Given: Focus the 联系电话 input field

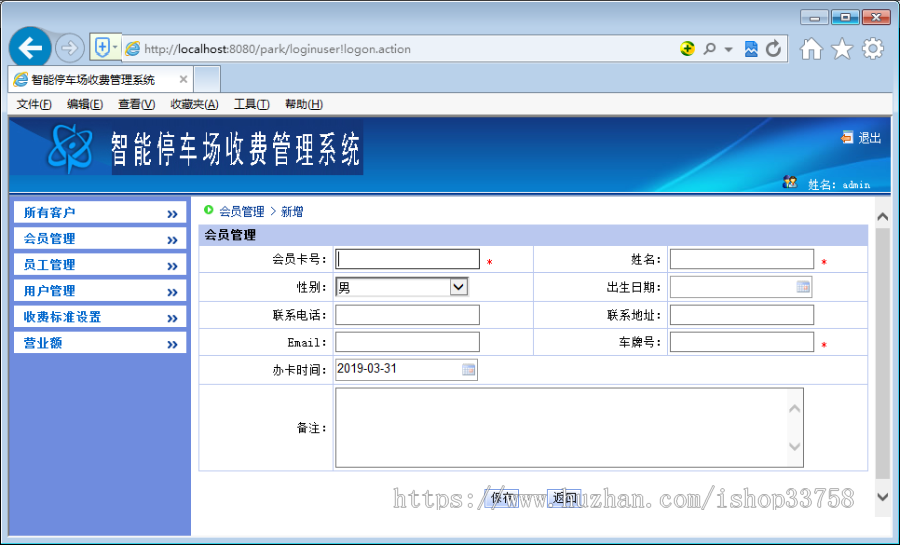Looking at the screenshot, I should (x=408, y=315).
